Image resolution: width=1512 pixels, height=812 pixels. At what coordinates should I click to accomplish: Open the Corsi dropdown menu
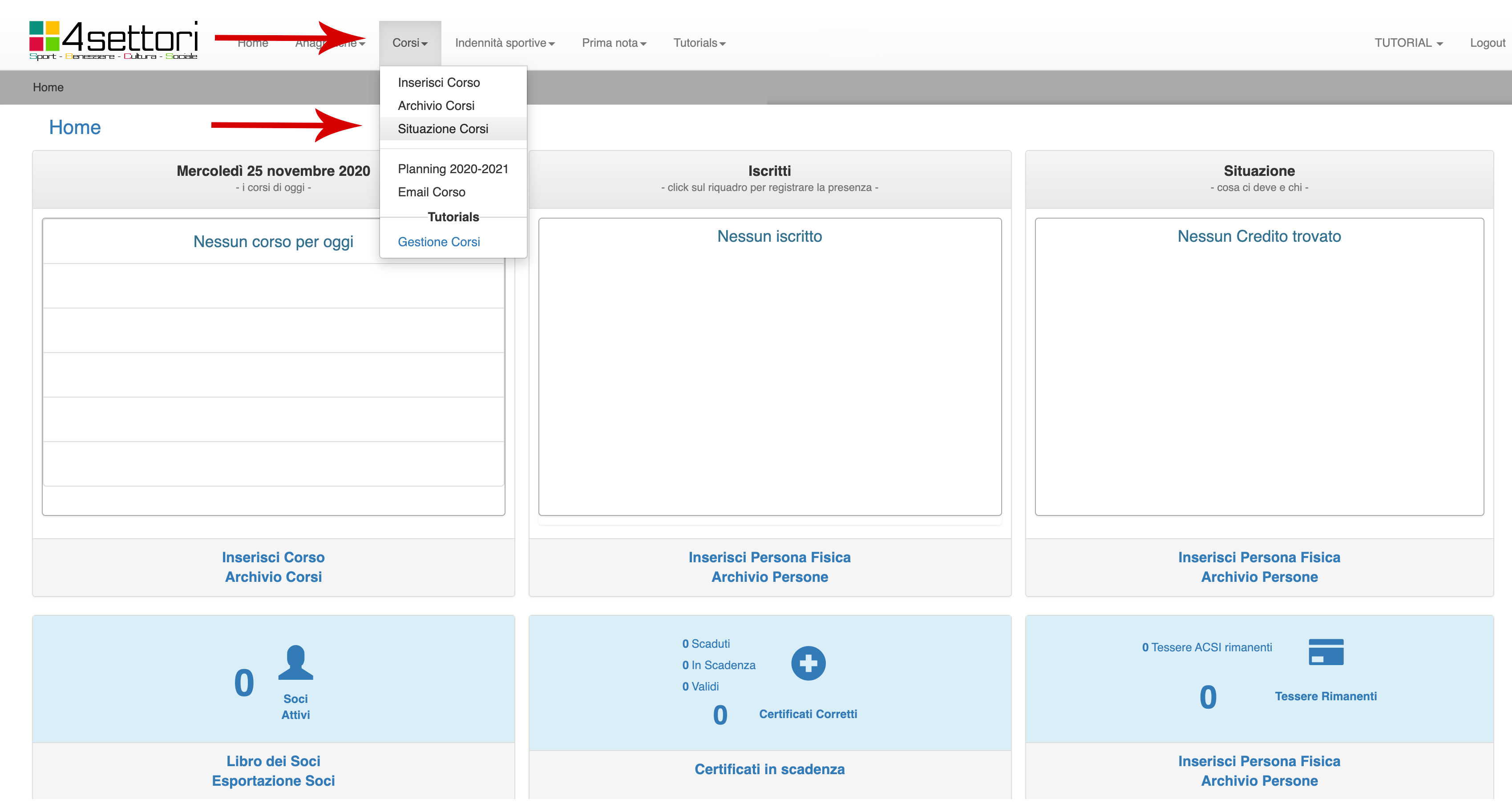[x=410, y=43]
